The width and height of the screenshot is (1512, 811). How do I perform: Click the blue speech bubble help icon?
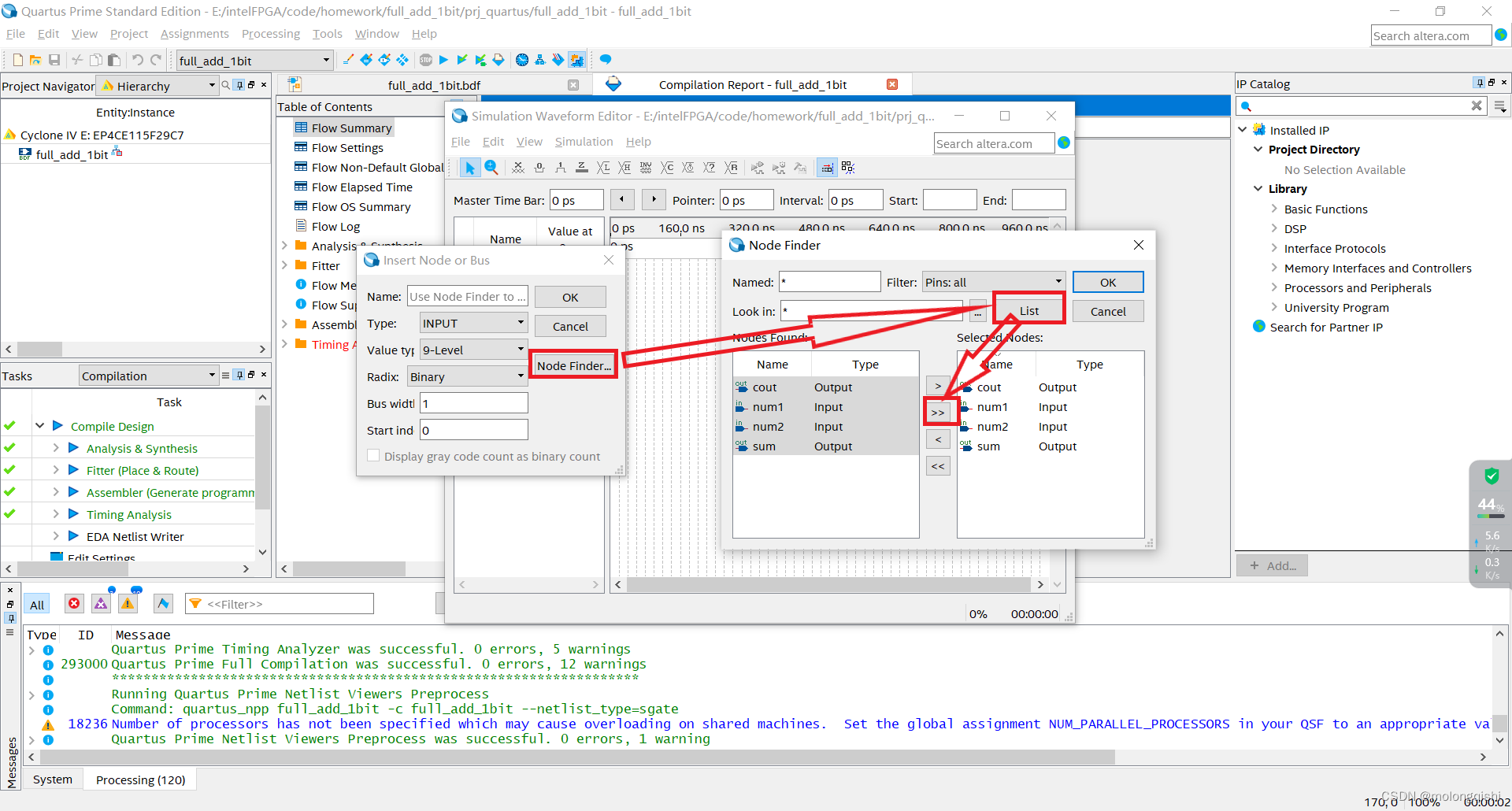pyautogui.click(x=605, y=60)
